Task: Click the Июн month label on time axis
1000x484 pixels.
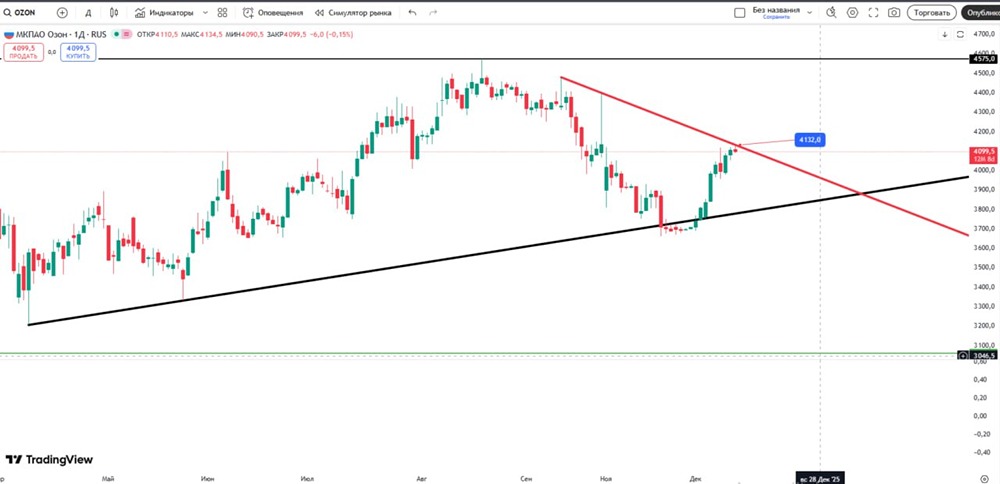Action: pyautogui.click(x=207, y=478)
